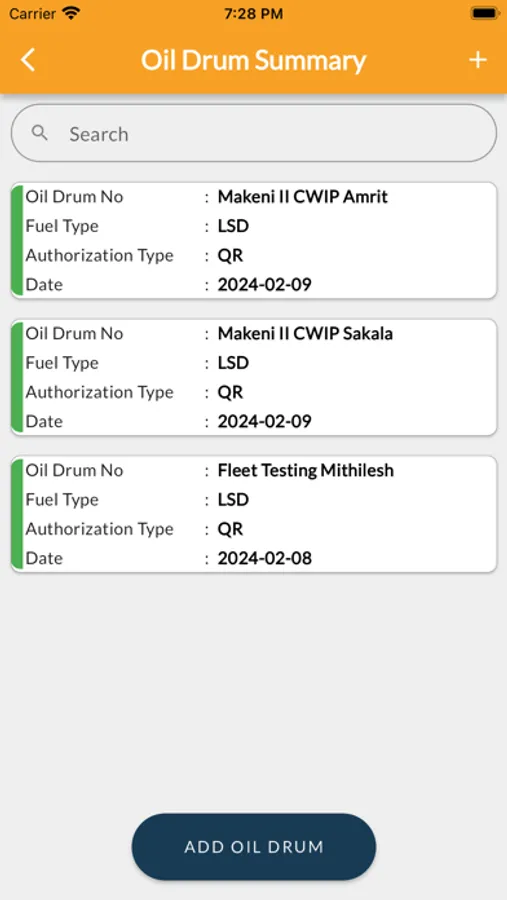Tap Oil Drum Summary title

(x=253, y=60)
